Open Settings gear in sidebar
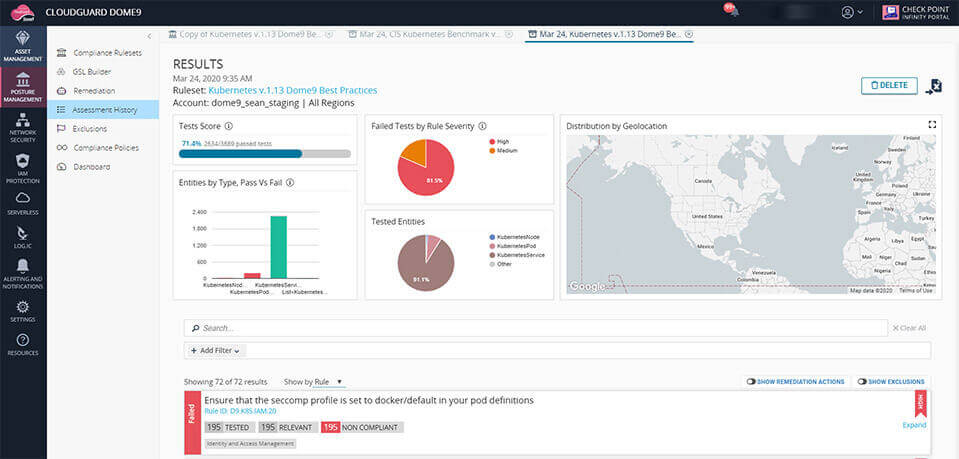The width and height of the screenshot is (959, 459). click(x=23, y=312)
